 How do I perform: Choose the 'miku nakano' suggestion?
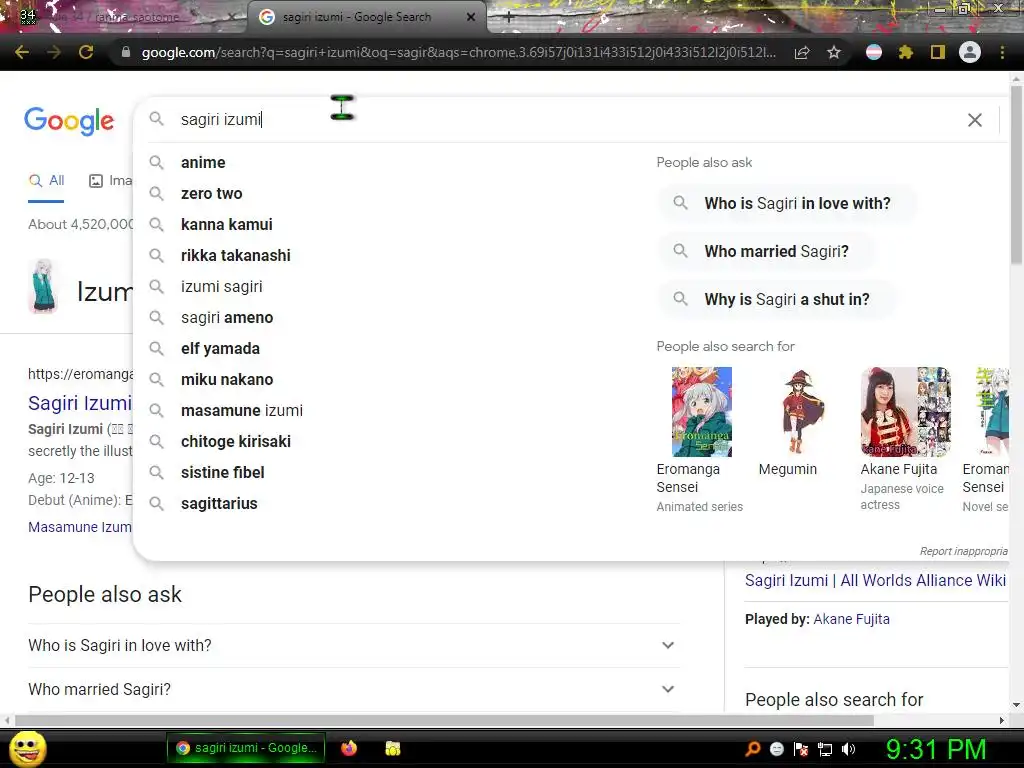[x=227, y=379]
